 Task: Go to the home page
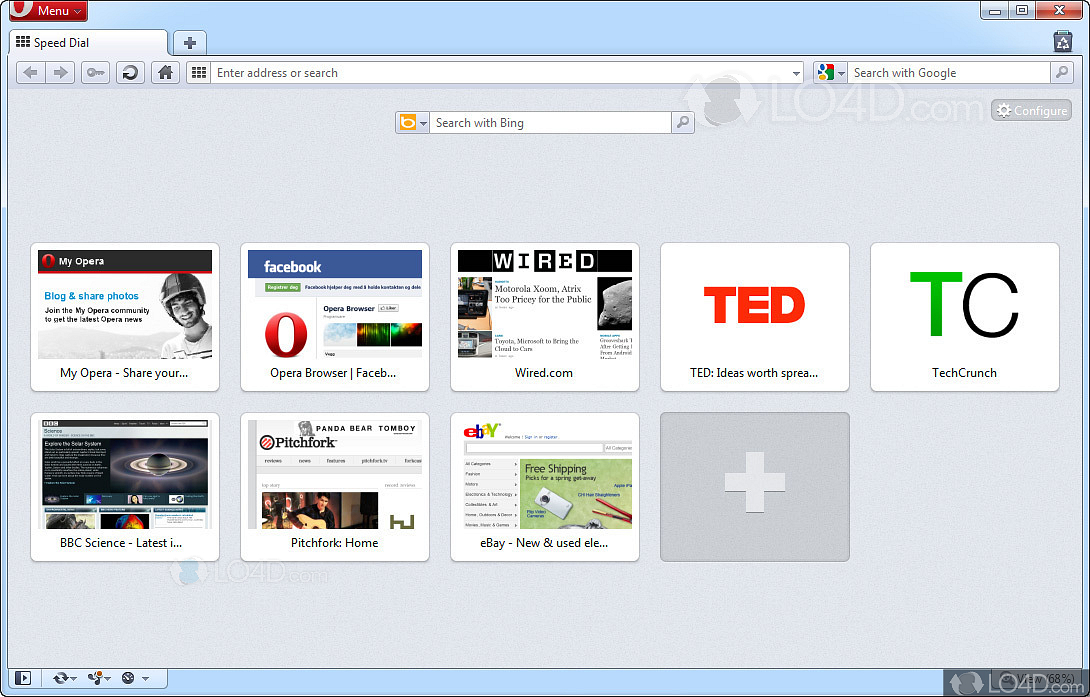[165, 72]
